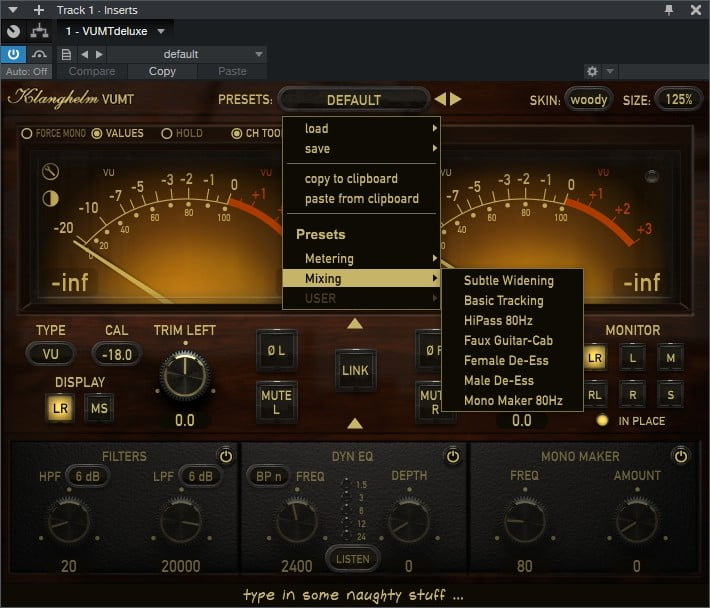
Task: Open HPF 6 dB slope selector
Action: pos(87,476)
